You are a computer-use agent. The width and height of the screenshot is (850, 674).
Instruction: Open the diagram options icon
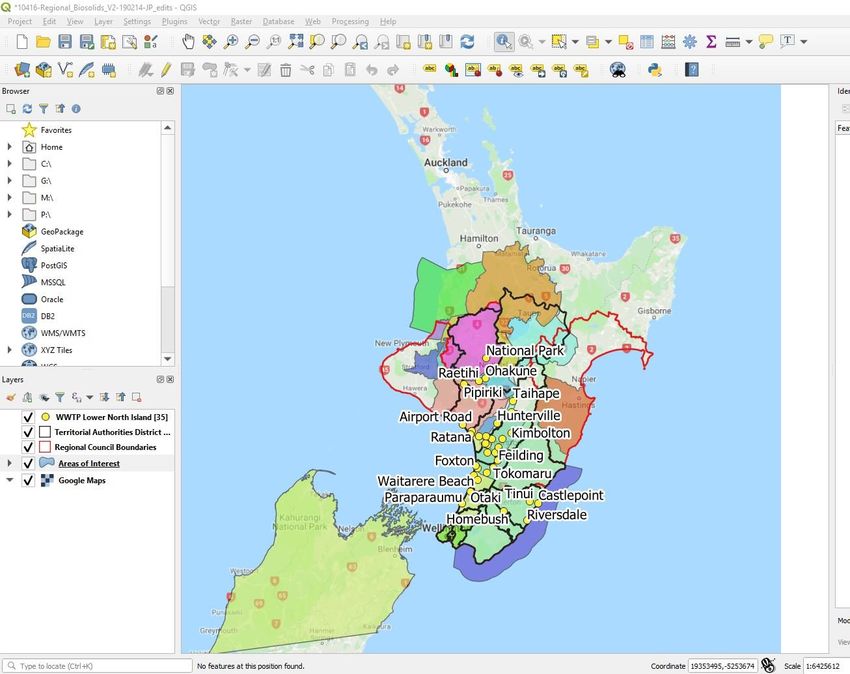pos(451,69)
